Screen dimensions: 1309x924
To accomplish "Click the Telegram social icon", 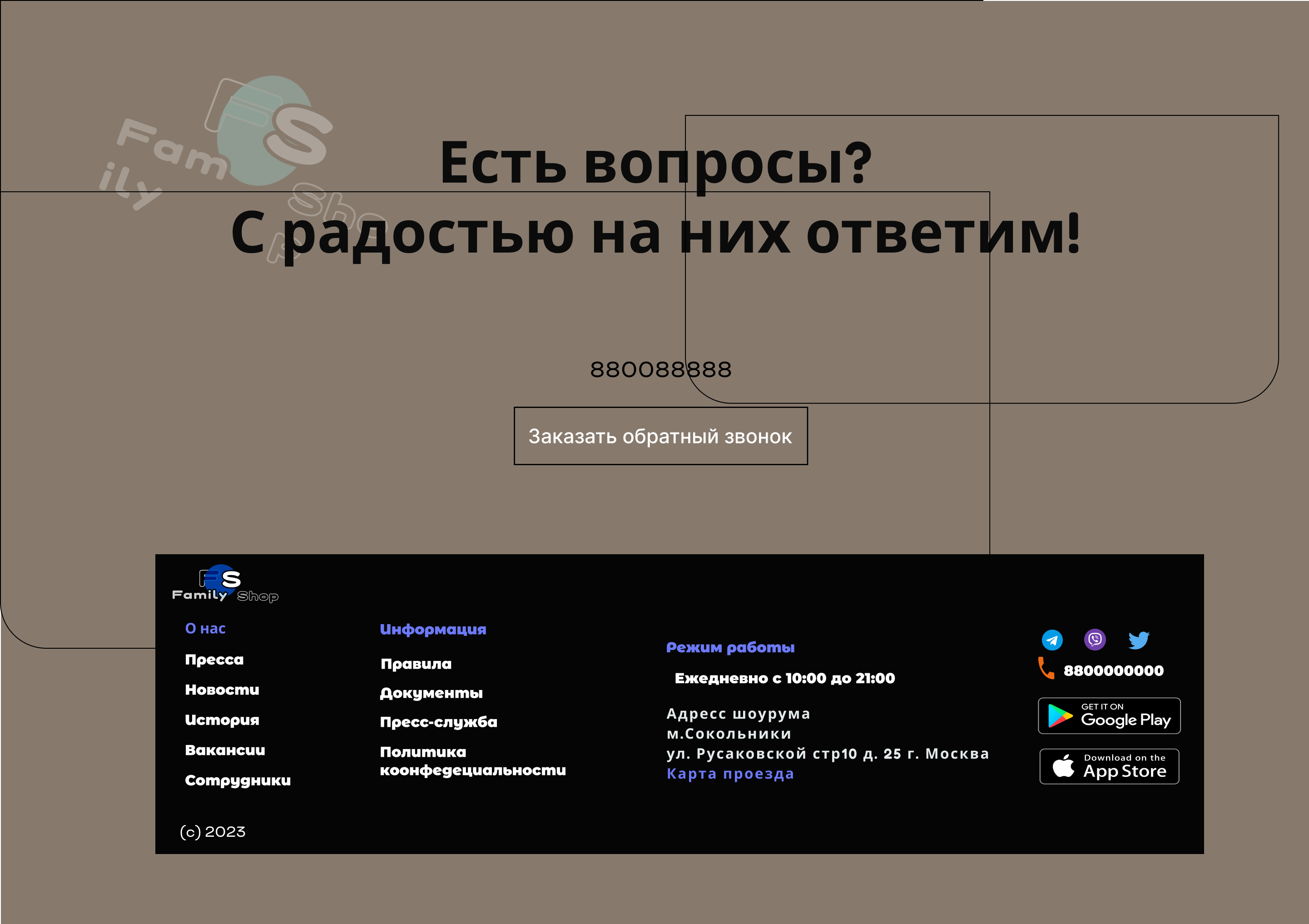I will pyautogui.click(x=1052, y=640).
